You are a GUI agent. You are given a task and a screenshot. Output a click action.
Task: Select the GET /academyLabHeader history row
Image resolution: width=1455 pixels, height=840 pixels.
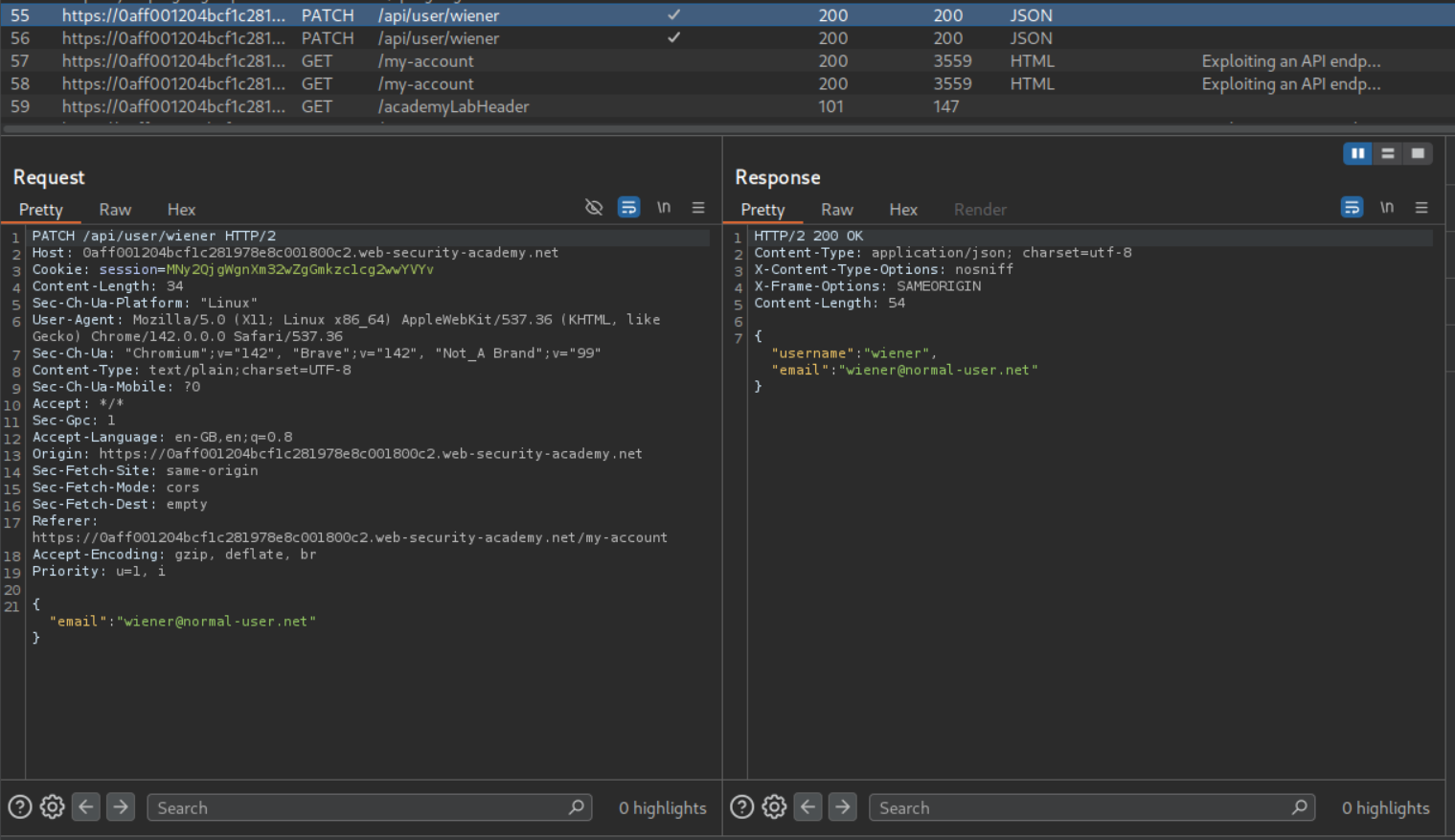tap(453, 106)
